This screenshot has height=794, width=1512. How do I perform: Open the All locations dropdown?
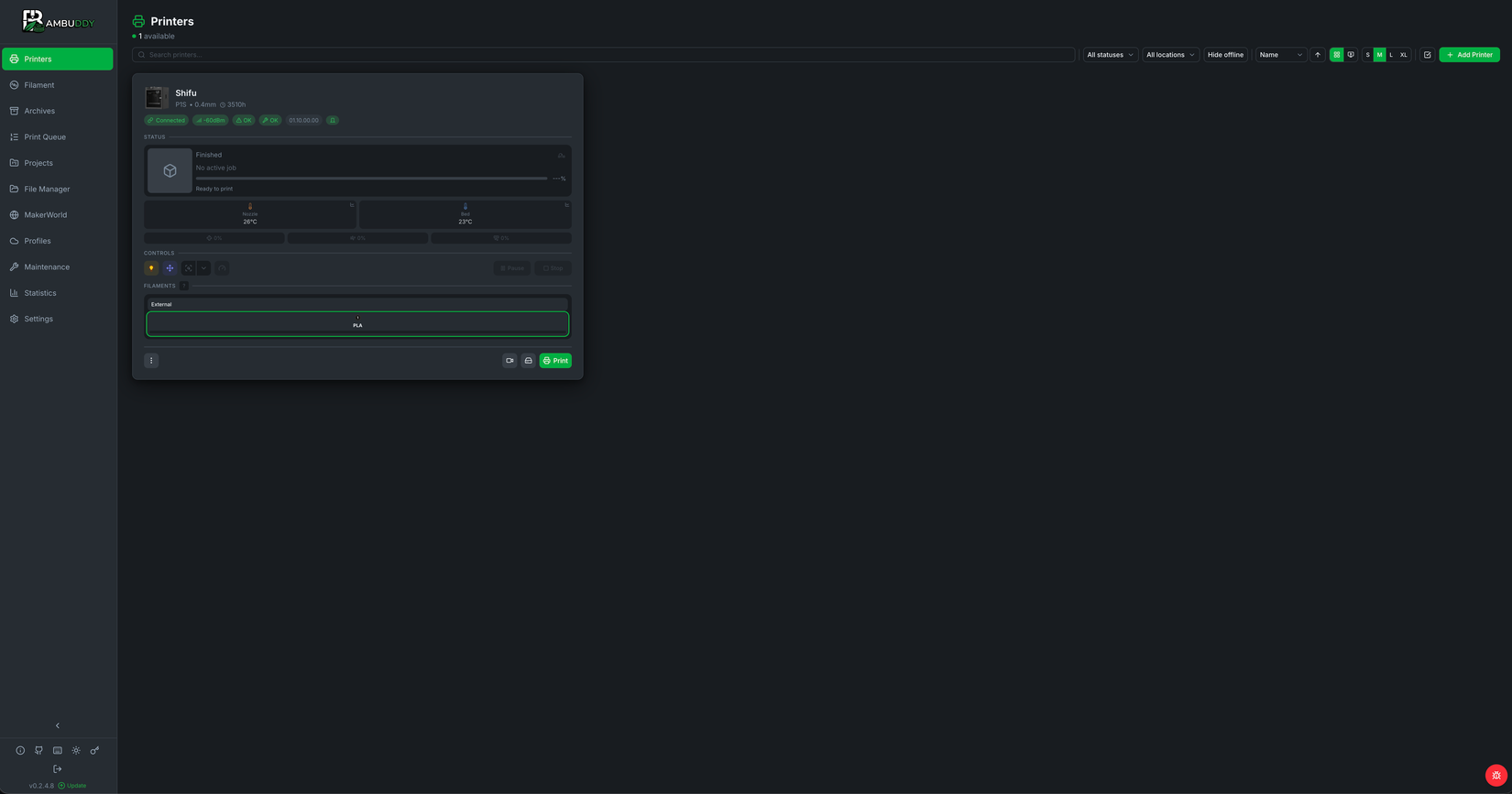[x=1170, y=55]
